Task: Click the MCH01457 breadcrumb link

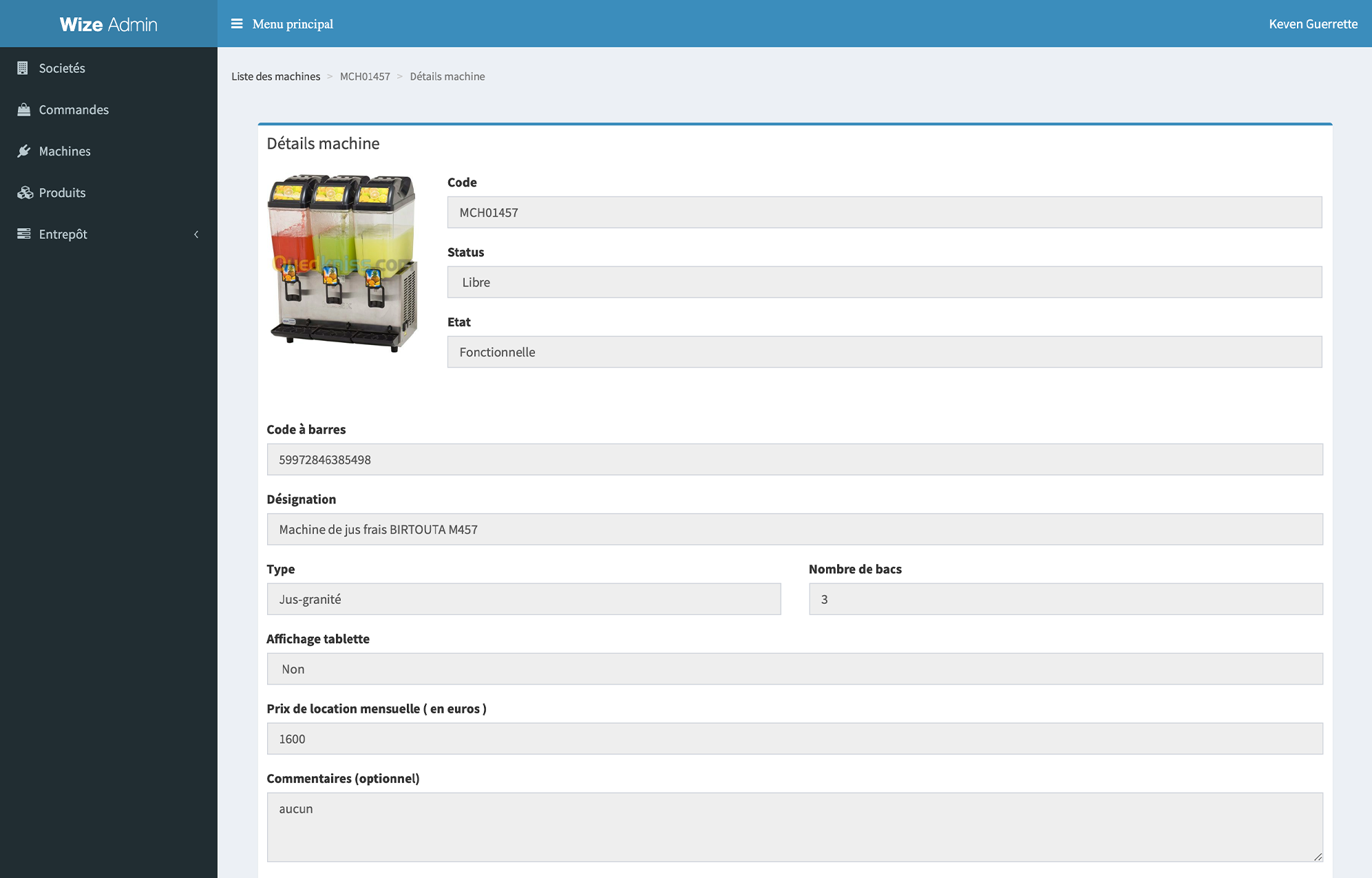Action: (x=364, y=76)
